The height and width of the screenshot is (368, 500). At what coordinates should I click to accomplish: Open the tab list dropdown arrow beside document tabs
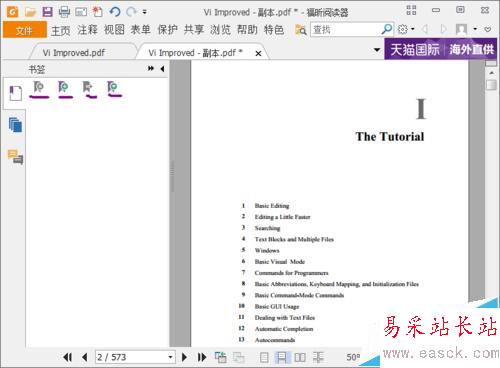[x=377, y=50]
